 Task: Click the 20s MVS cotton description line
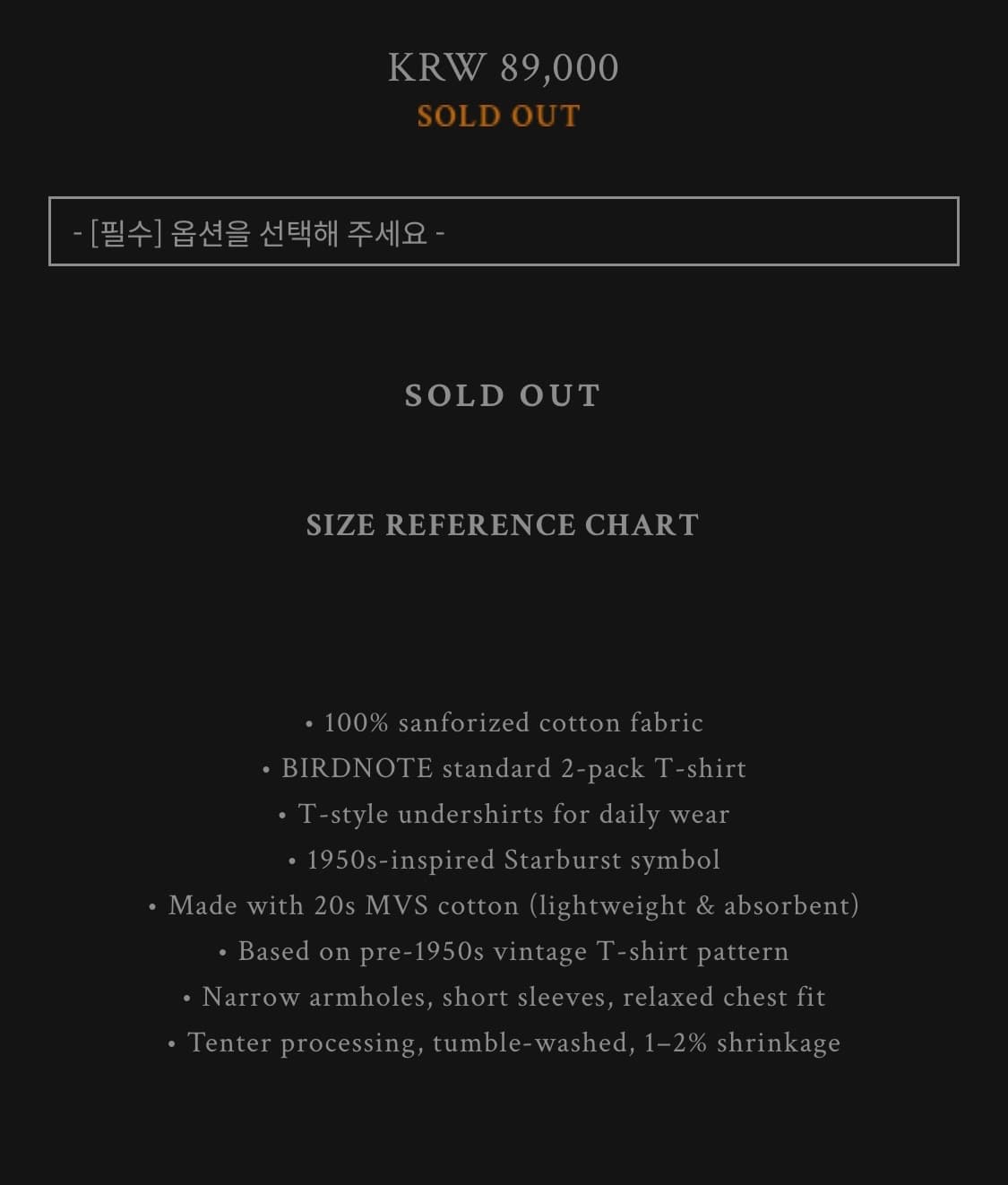pos(504,905)
